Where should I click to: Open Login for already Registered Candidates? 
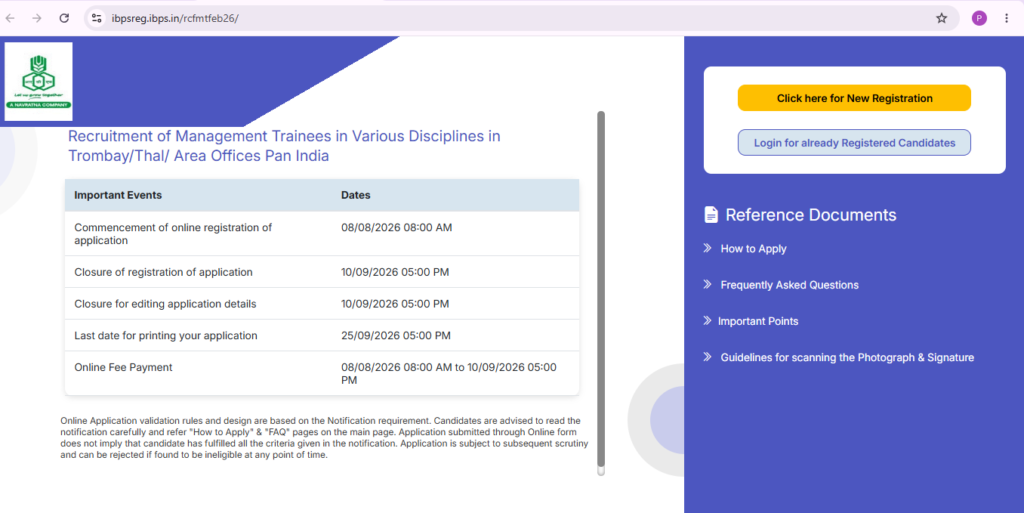[854, 142]
